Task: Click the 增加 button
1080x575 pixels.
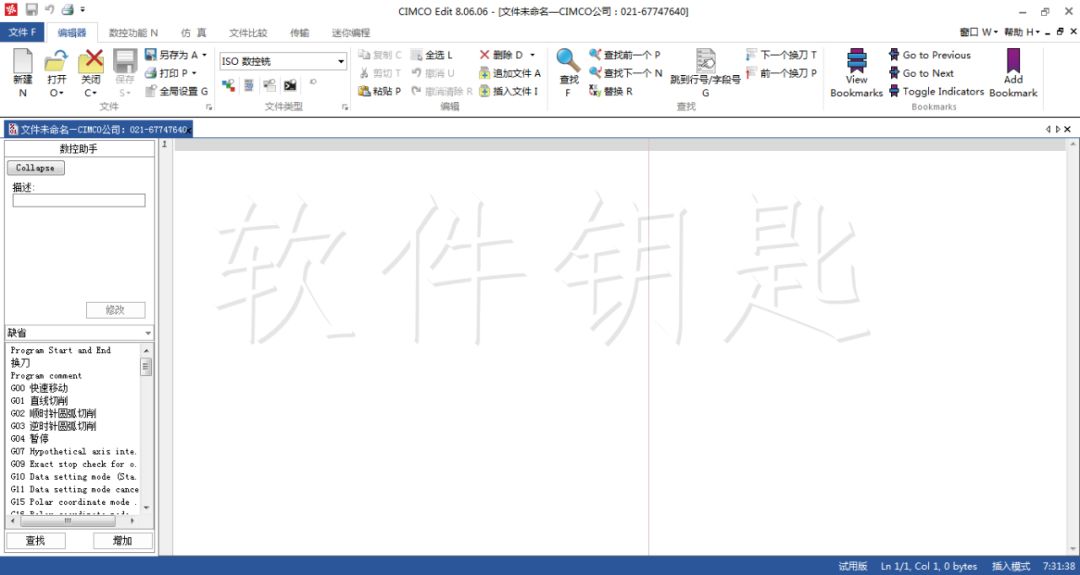Action: 123,541
